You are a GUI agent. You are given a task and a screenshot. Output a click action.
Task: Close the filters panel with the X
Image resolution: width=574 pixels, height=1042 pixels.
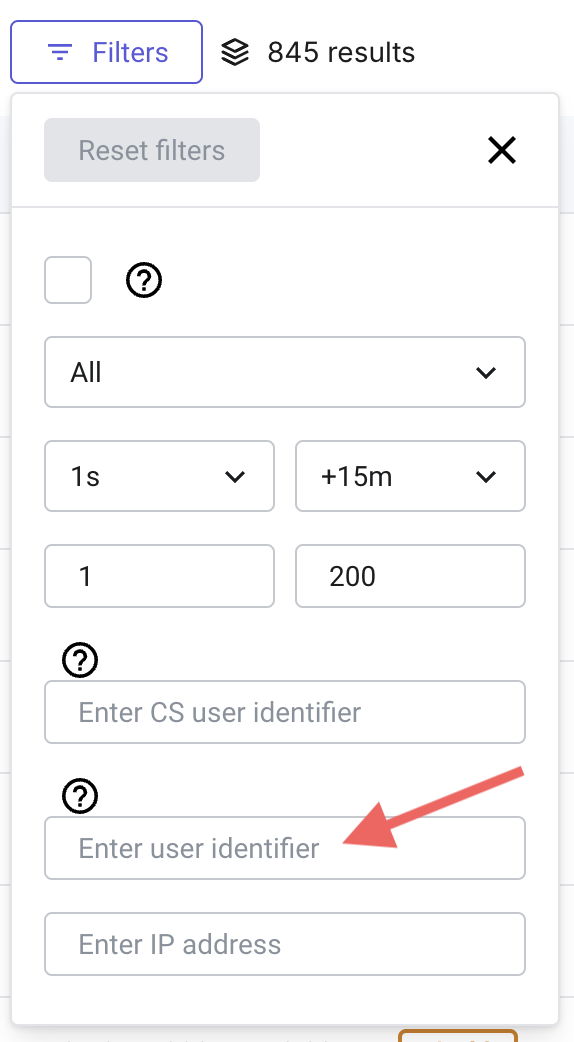click(502, 150)
